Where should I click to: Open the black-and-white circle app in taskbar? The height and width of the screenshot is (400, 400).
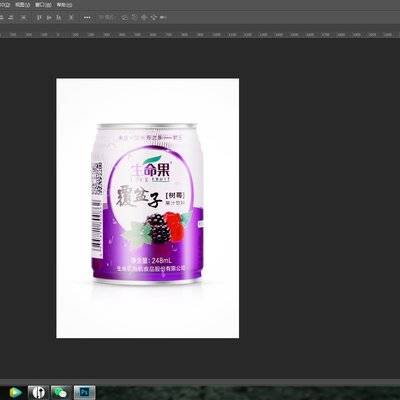pos(38,392)
